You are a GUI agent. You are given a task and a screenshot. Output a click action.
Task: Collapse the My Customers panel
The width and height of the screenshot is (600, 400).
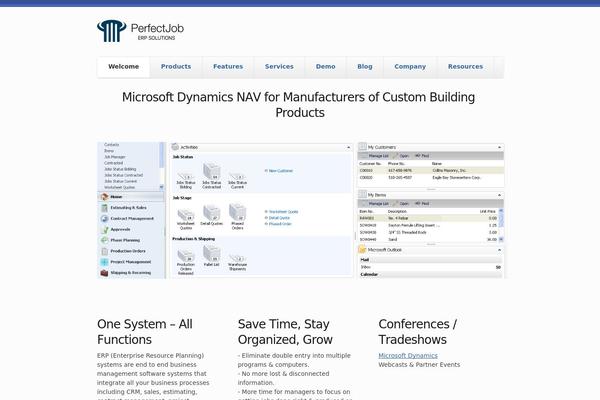tap(499, 147)
